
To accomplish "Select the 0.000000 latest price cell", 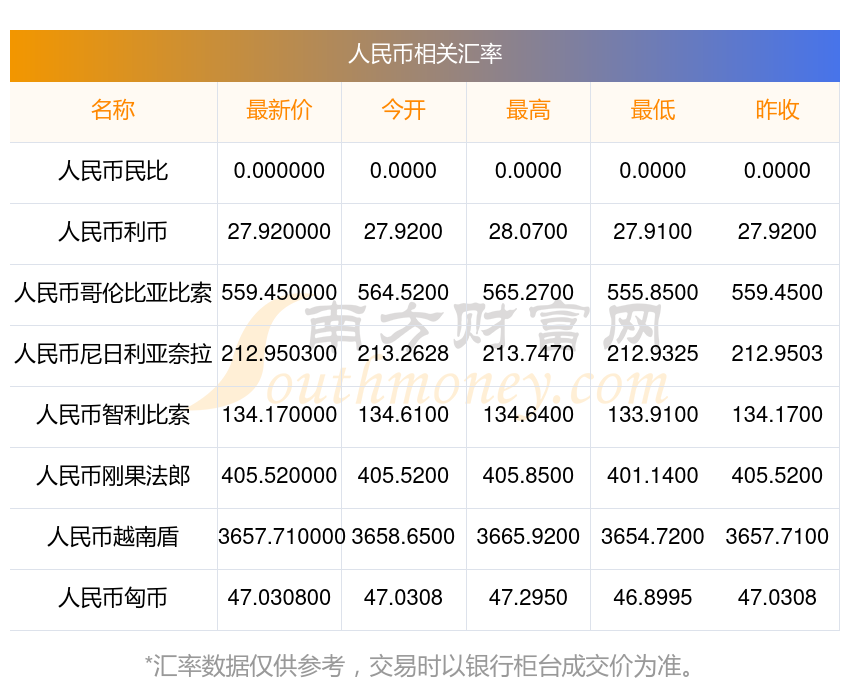I will (x=279, y=171).
